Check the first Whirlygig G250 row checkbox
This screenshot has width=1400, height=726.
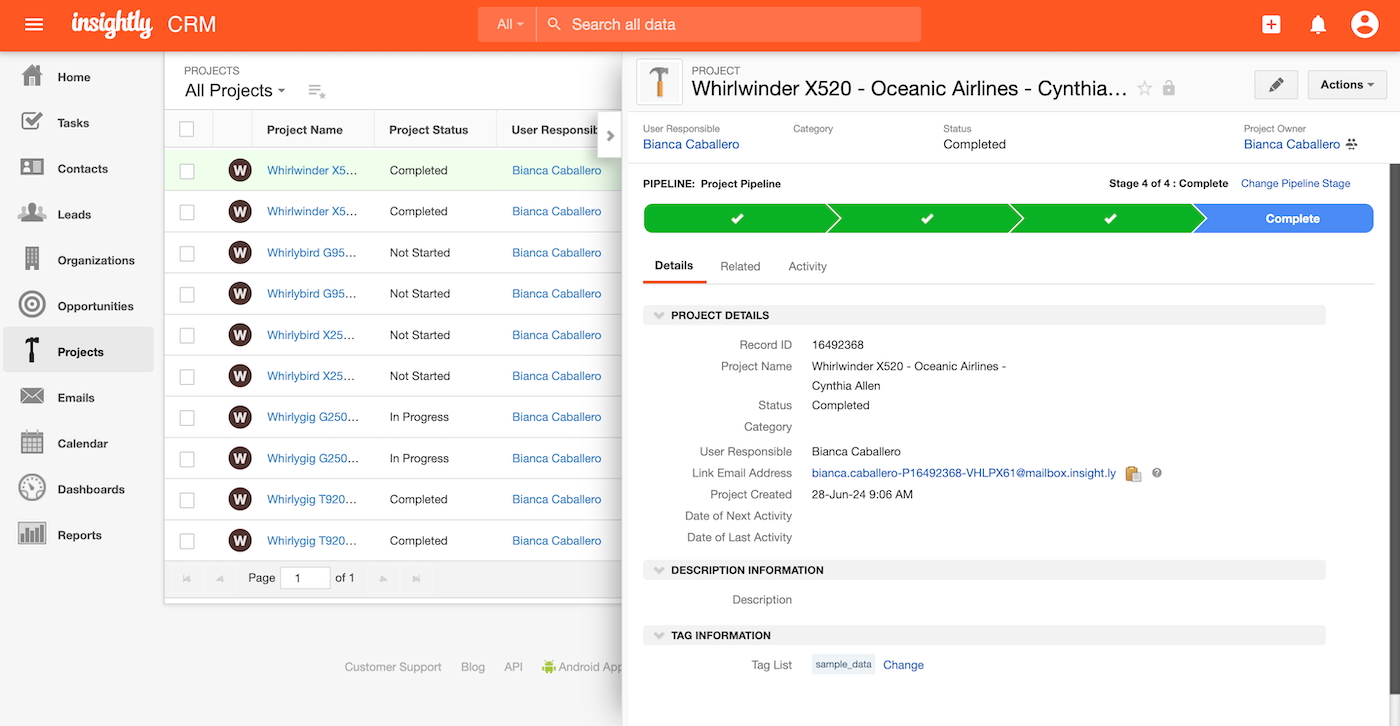point(187,417)
